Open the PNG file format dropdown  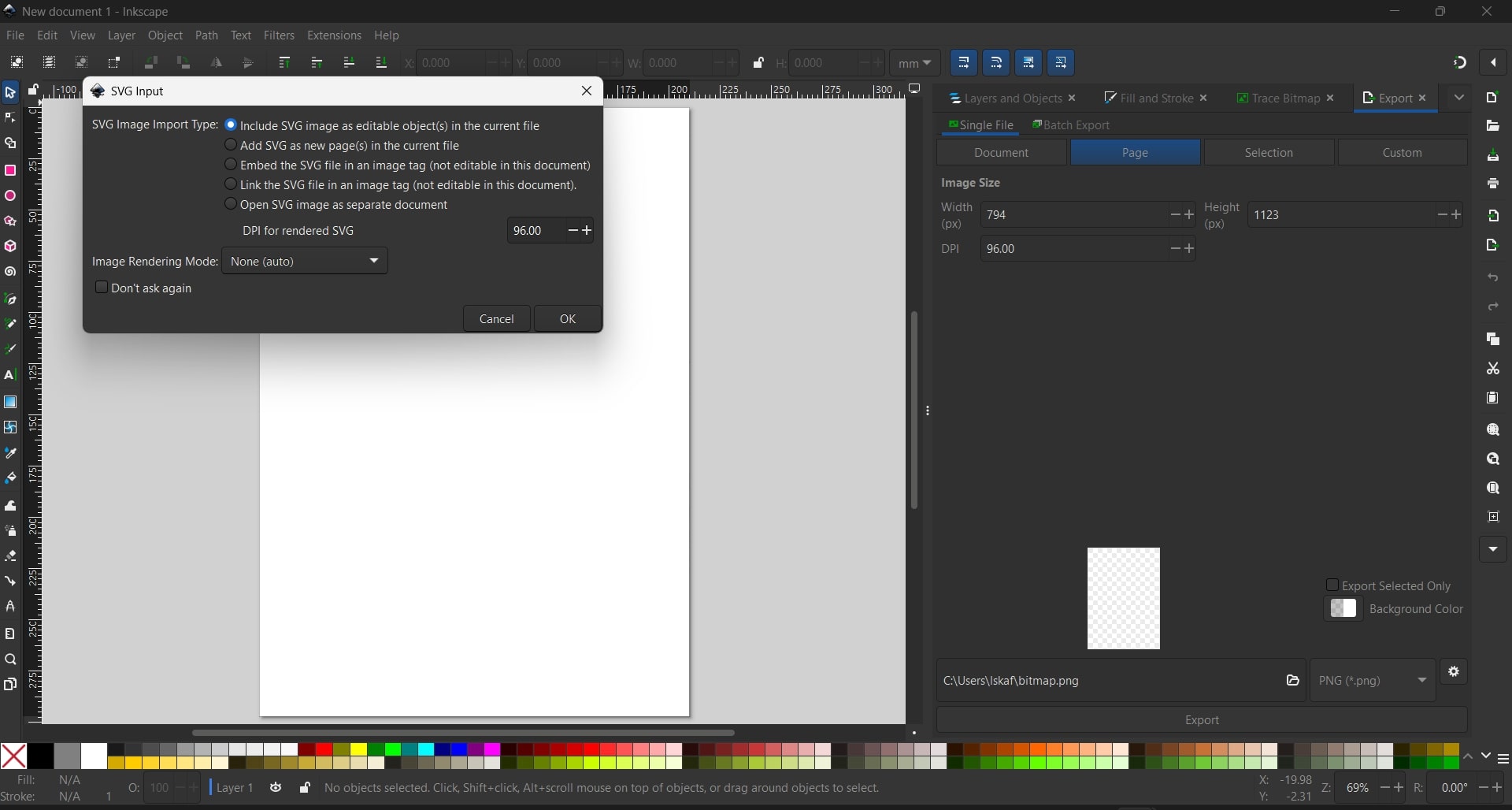click(x=1373, y=680)
